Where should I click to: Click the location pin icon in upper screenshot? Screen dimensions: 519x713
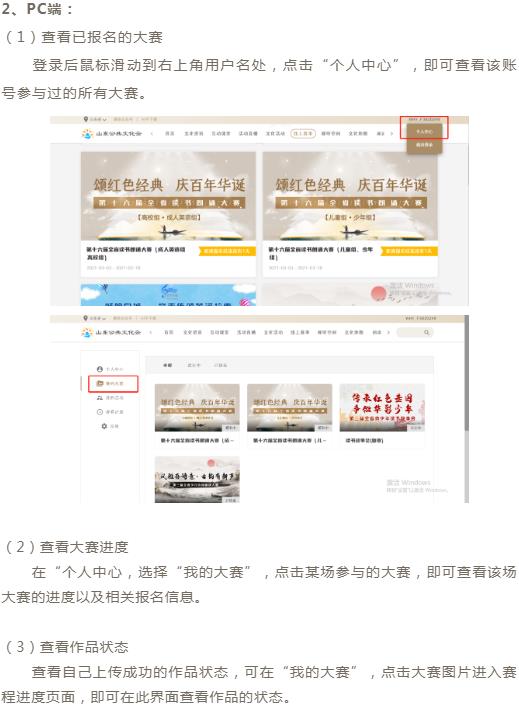point(86,120)
